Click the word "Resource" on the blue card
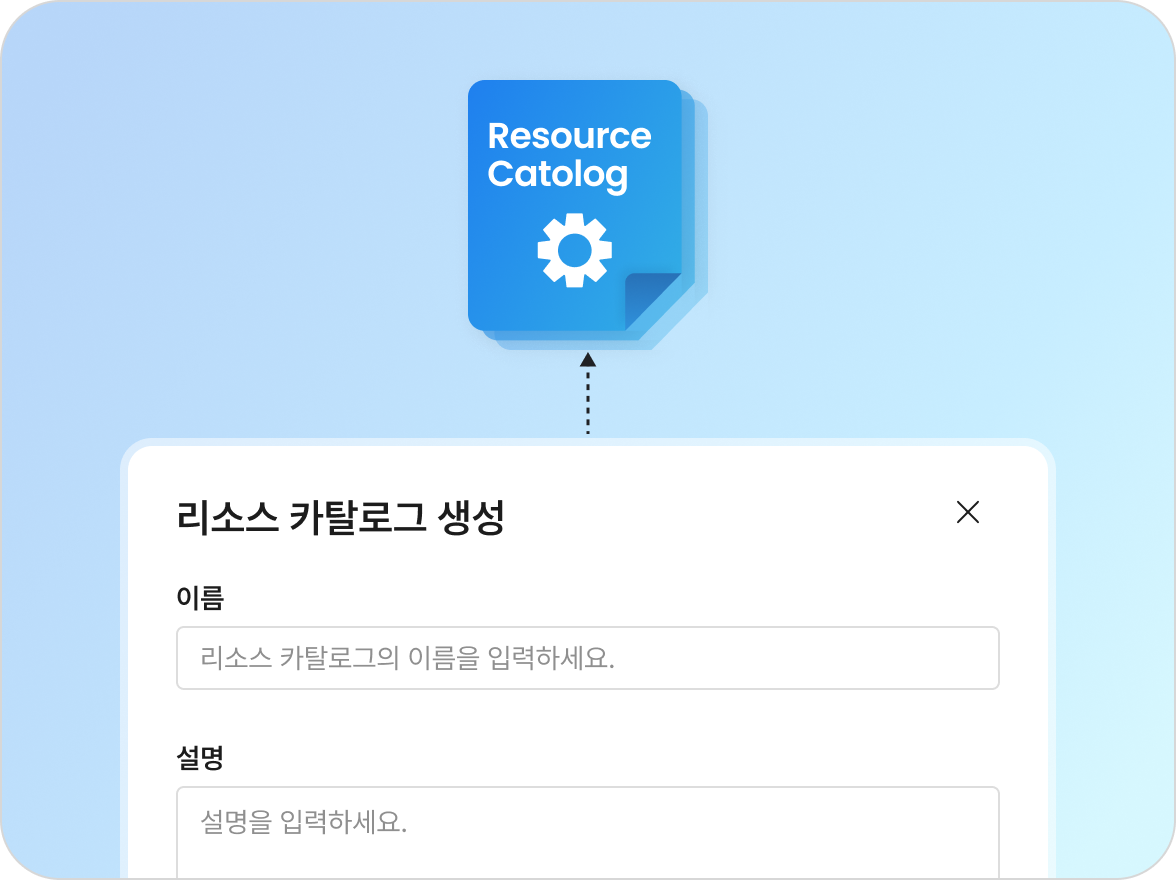Viewport: 1176px width, 880px height. tap(569, 136)
